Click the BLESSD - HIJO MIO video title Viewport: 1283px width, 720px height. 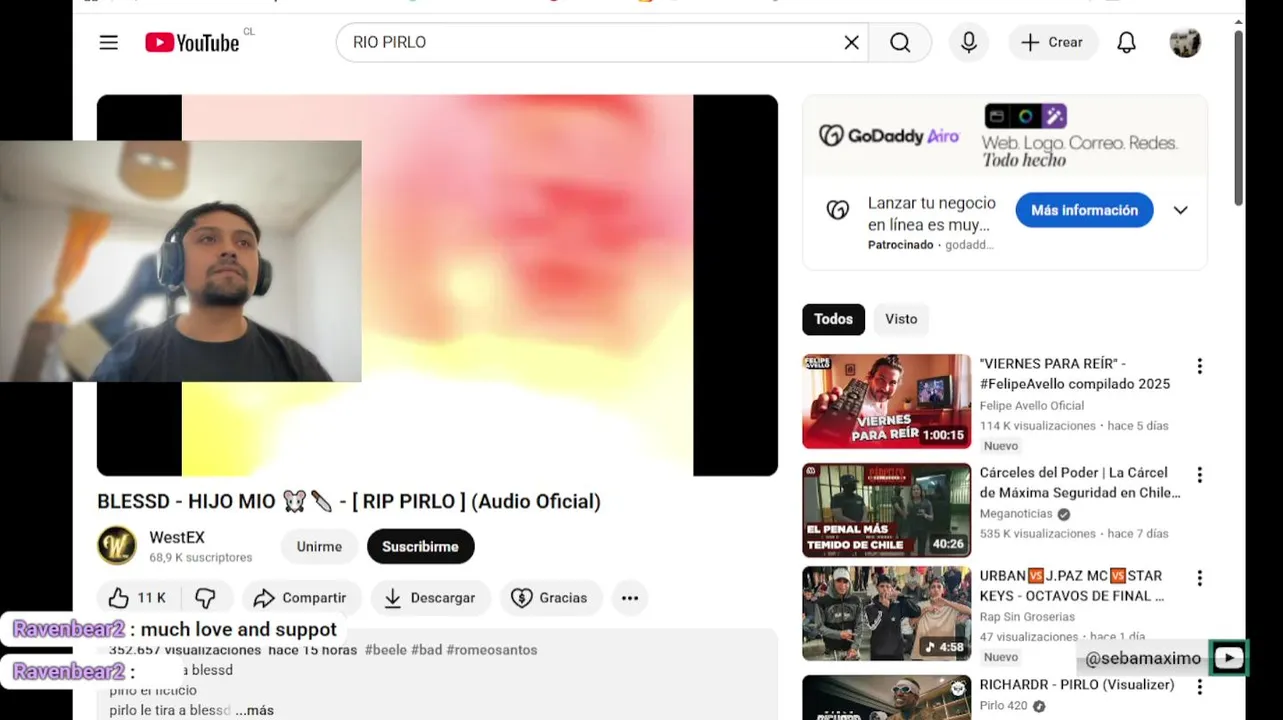349,501
